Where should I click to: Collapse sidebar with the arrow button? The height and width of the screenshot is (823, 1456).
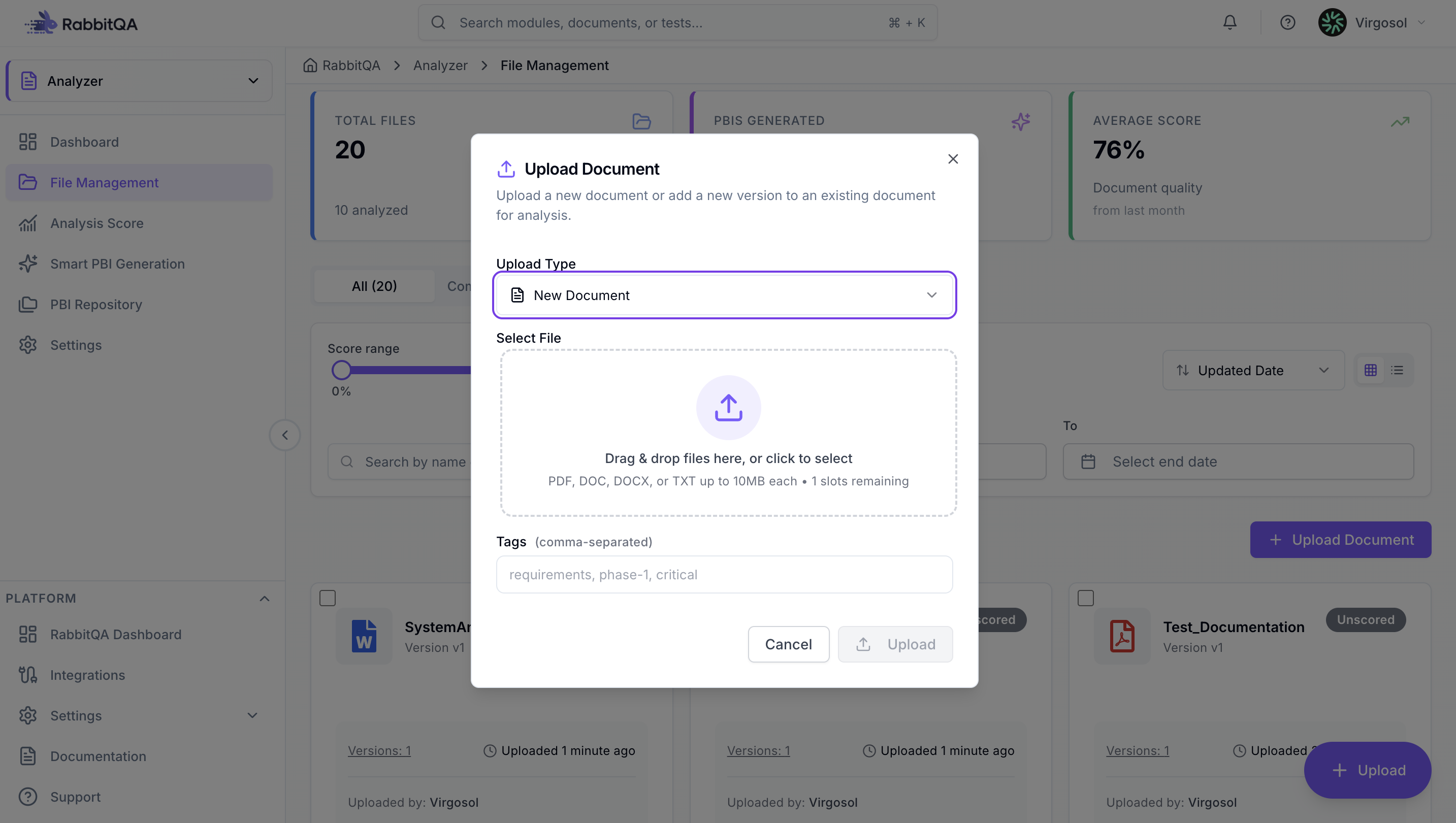(x=285, y=435)
